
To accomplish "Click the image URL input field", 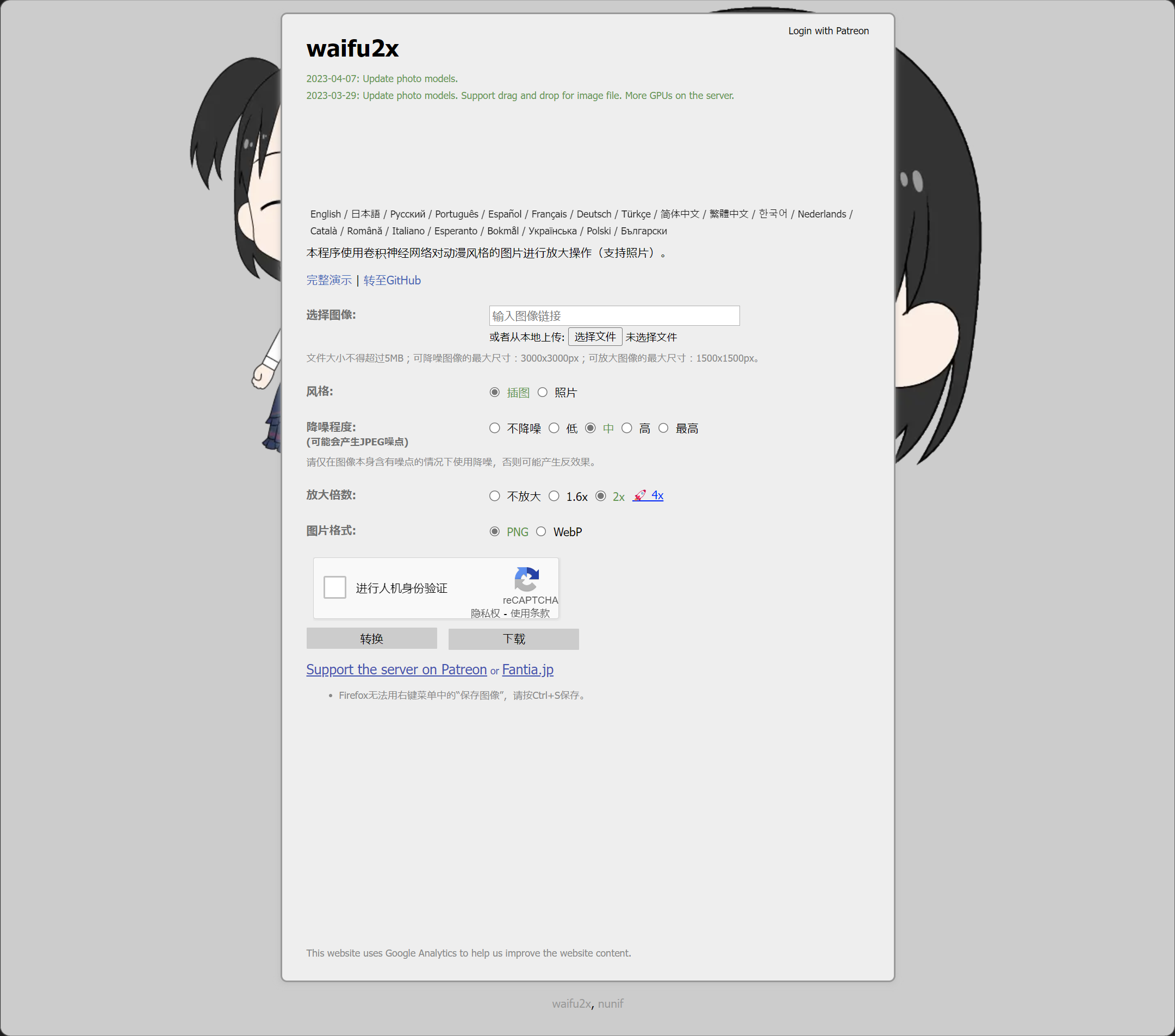I will (614, 315).
